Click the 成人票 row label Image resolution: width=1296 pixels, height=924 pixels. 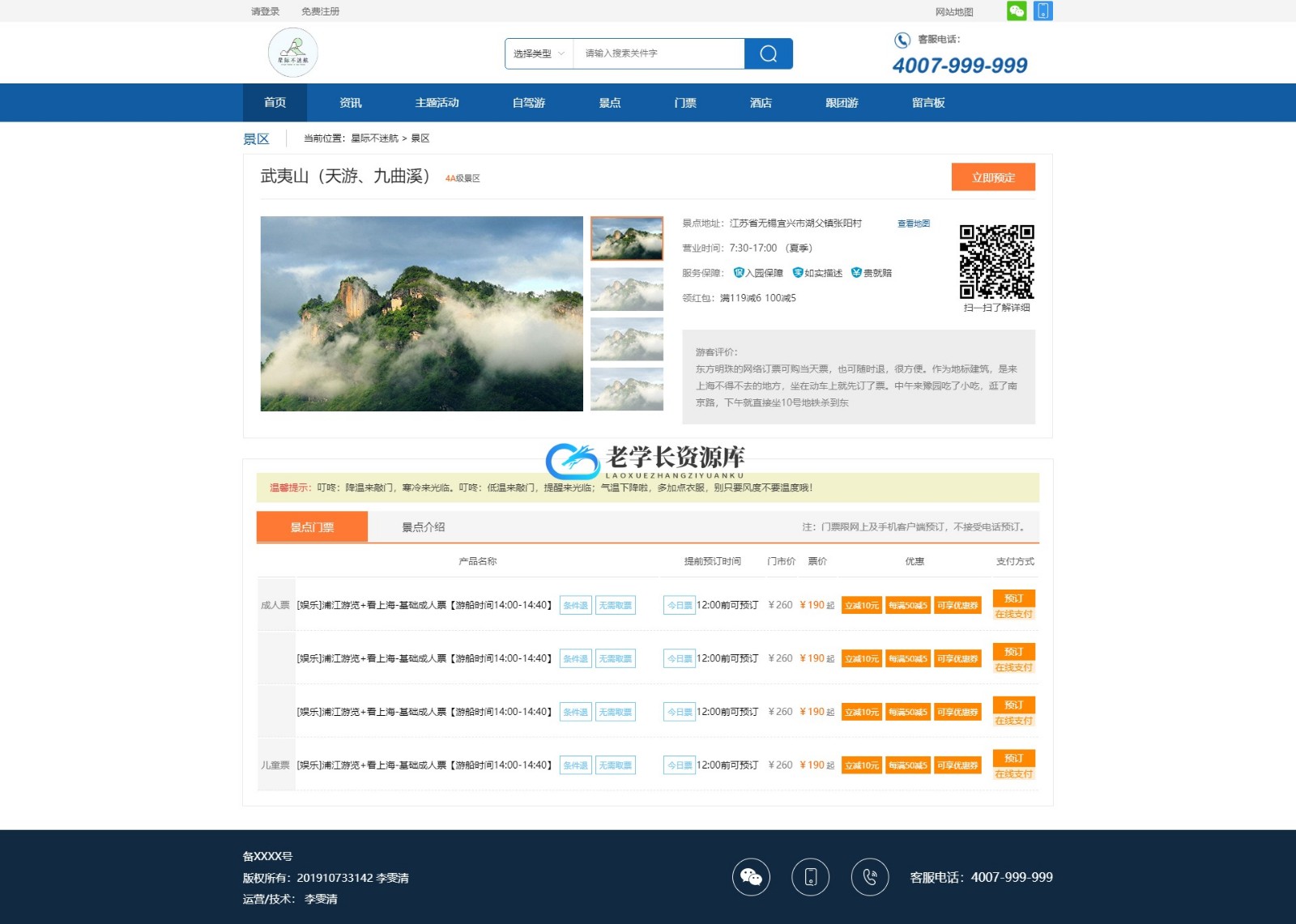click(275, 605)
